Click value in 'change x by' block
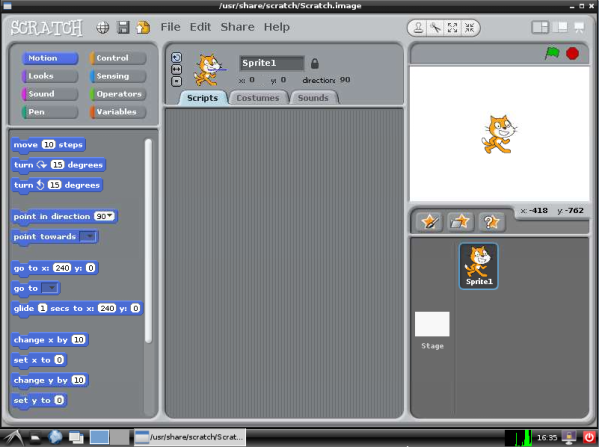Image resolution: width=599 pixels, height=447 pixels. click(78, 340)
